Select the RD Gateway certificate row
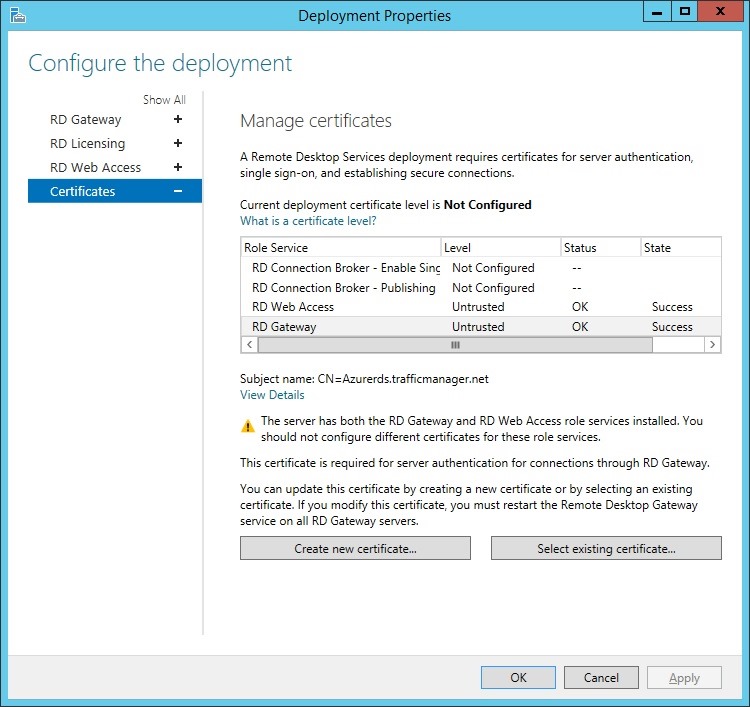 pyautogui.click(x=481, y=326)
